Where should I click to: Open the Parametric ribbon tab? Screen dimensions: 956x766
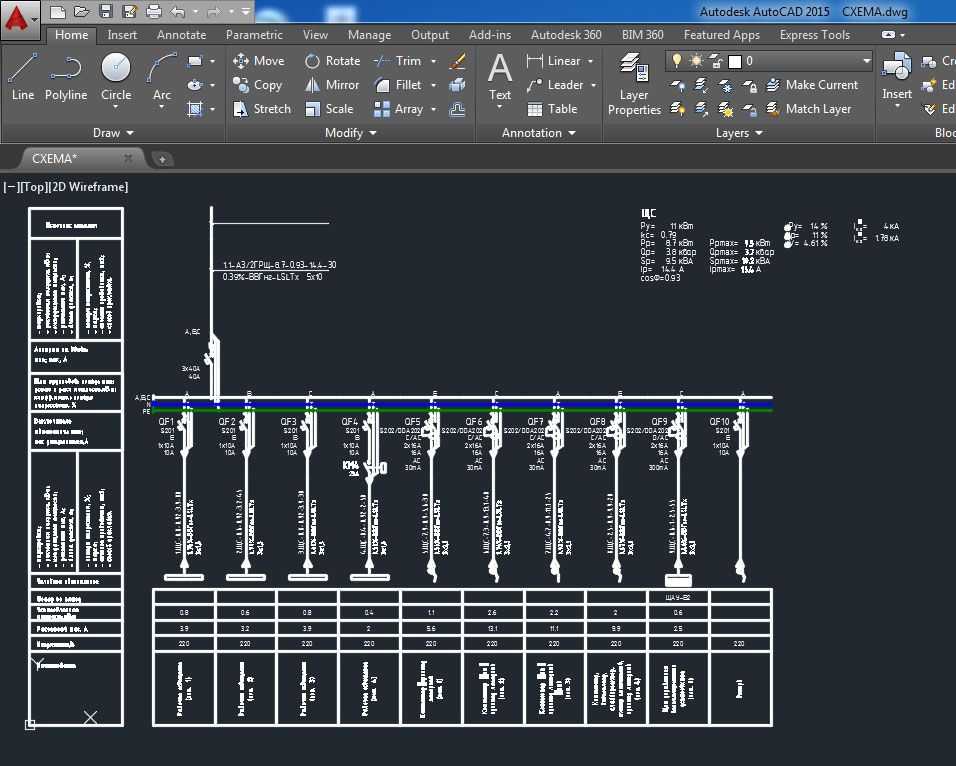(x=254, y=35)
